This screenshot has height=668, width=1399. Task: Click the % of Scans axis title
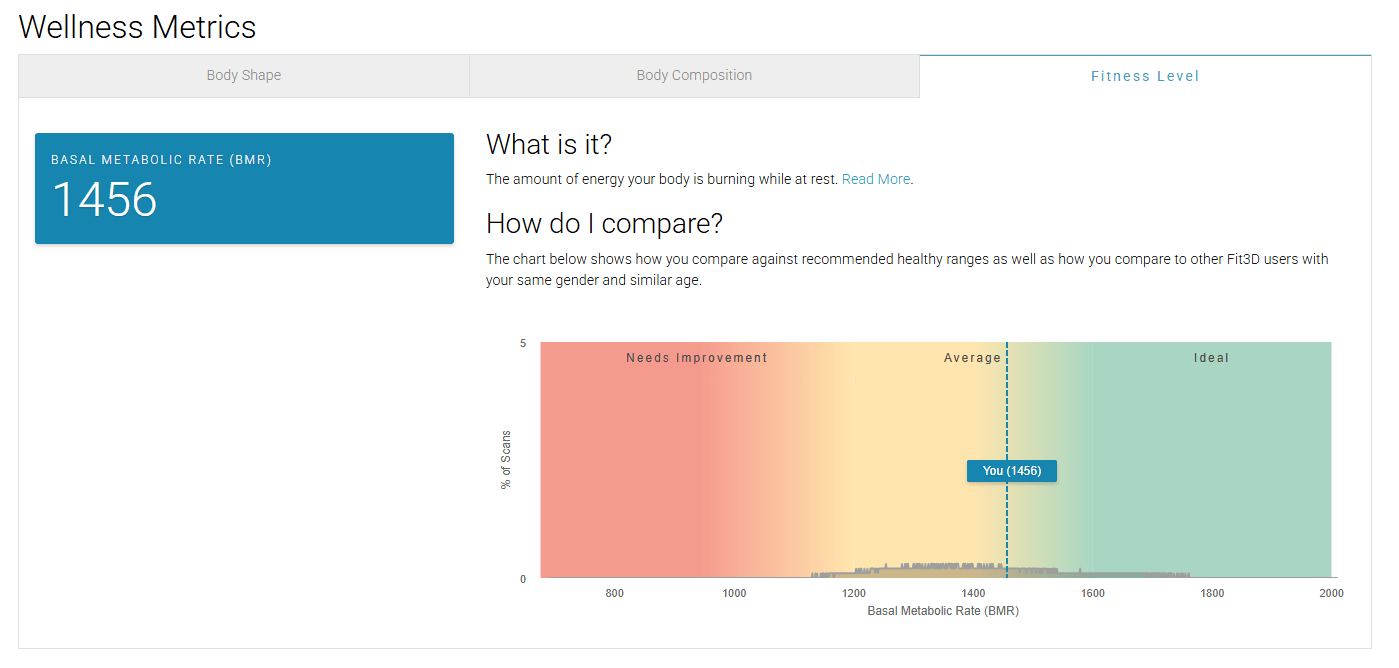(x=506, y=460)
